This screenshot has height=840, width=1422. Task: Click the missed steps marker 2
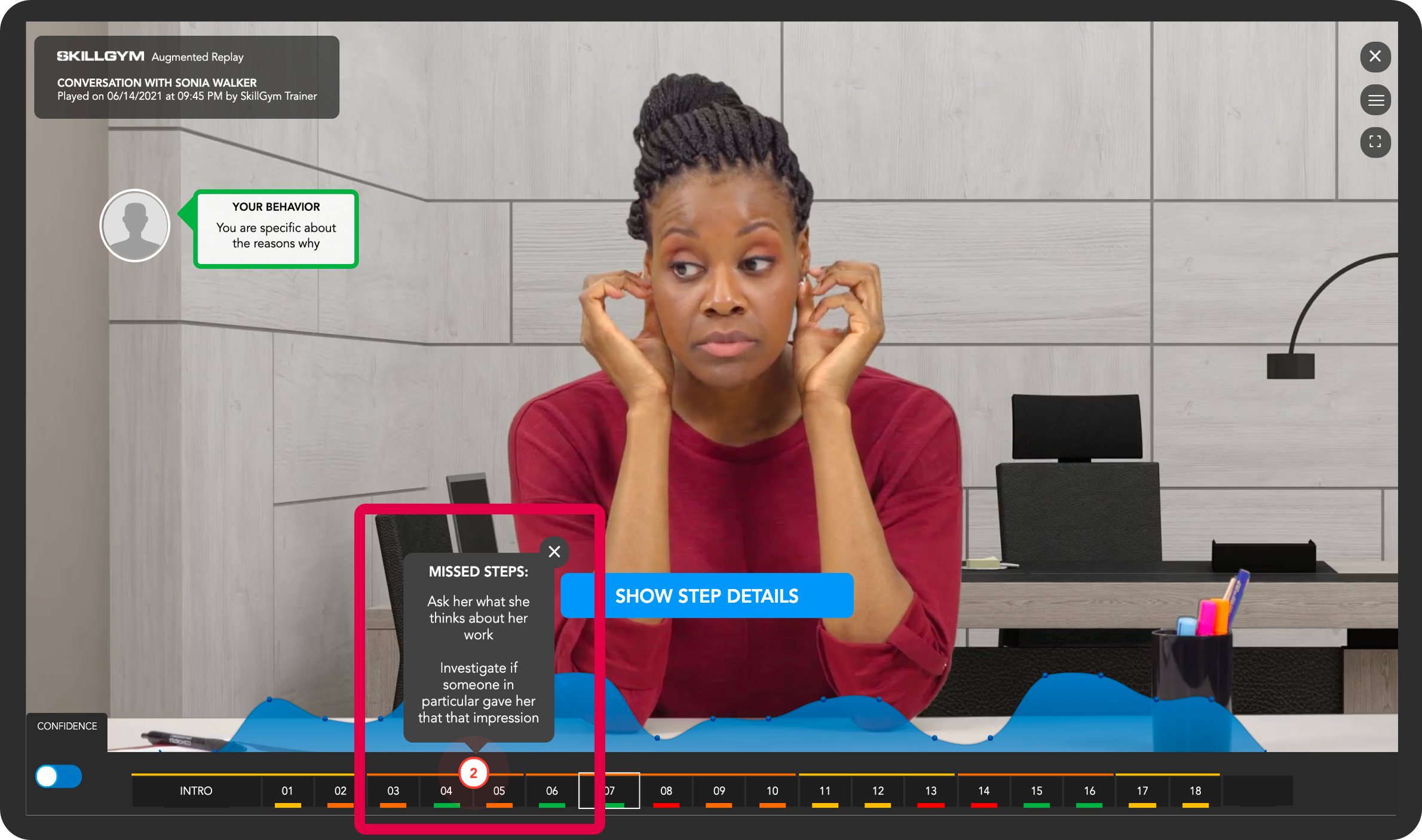click(473, 773)
